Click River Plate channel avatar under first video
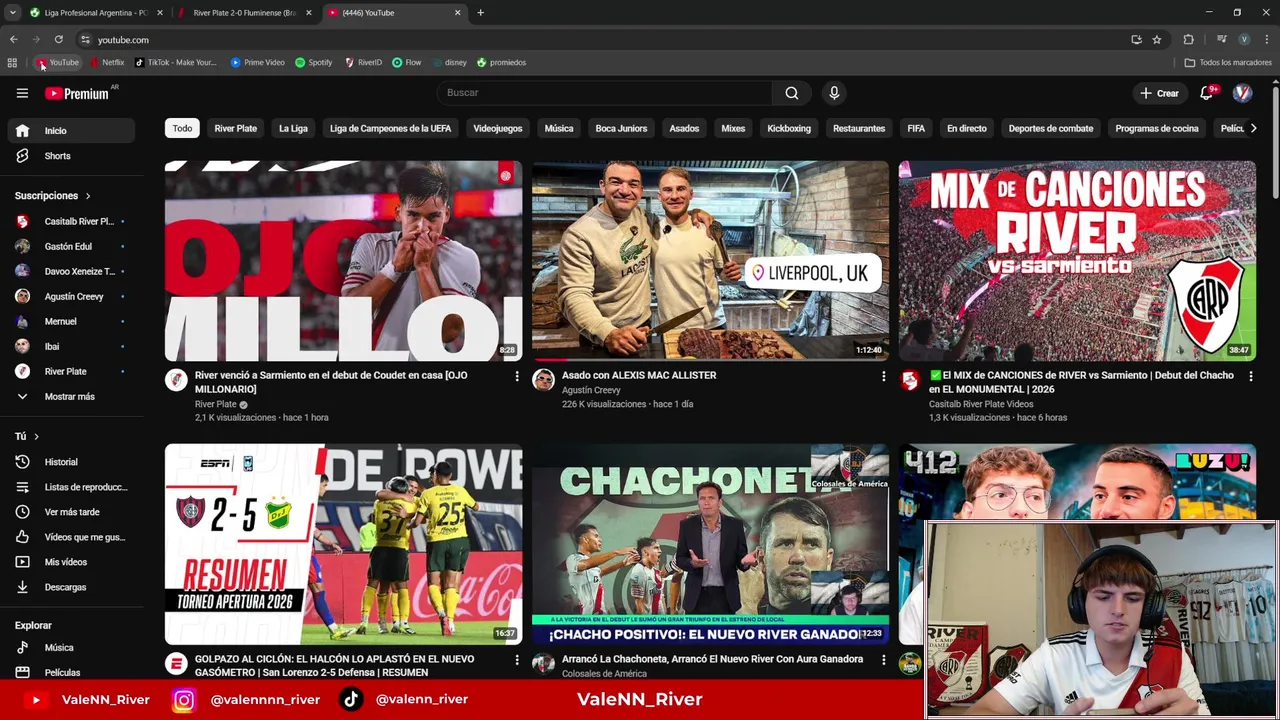Viewport: 1280px width, 720px height. [176, 380]
